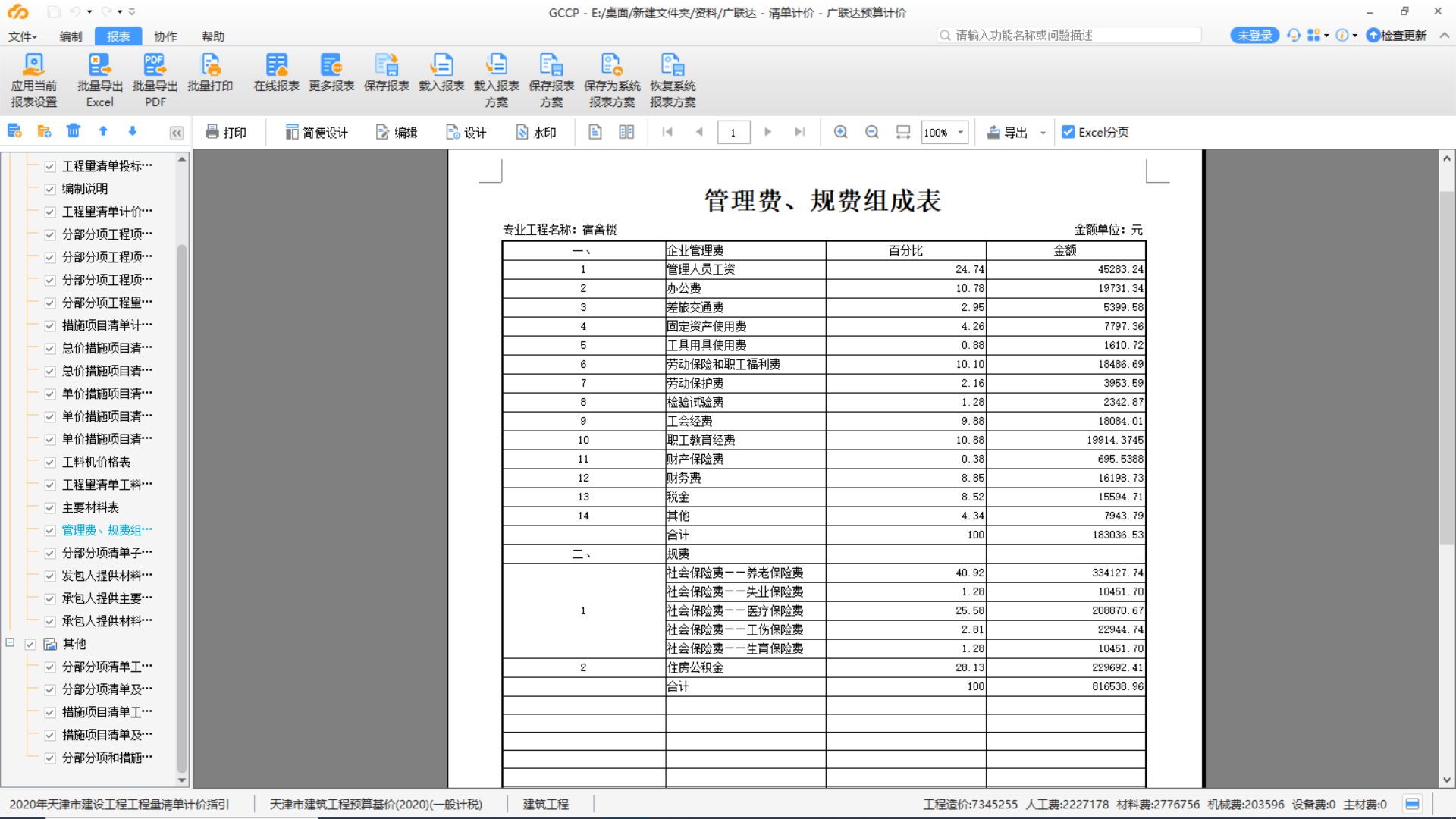Click 批量打印 icon
The height and width of the screenshot is (819, 1456).
210,74
